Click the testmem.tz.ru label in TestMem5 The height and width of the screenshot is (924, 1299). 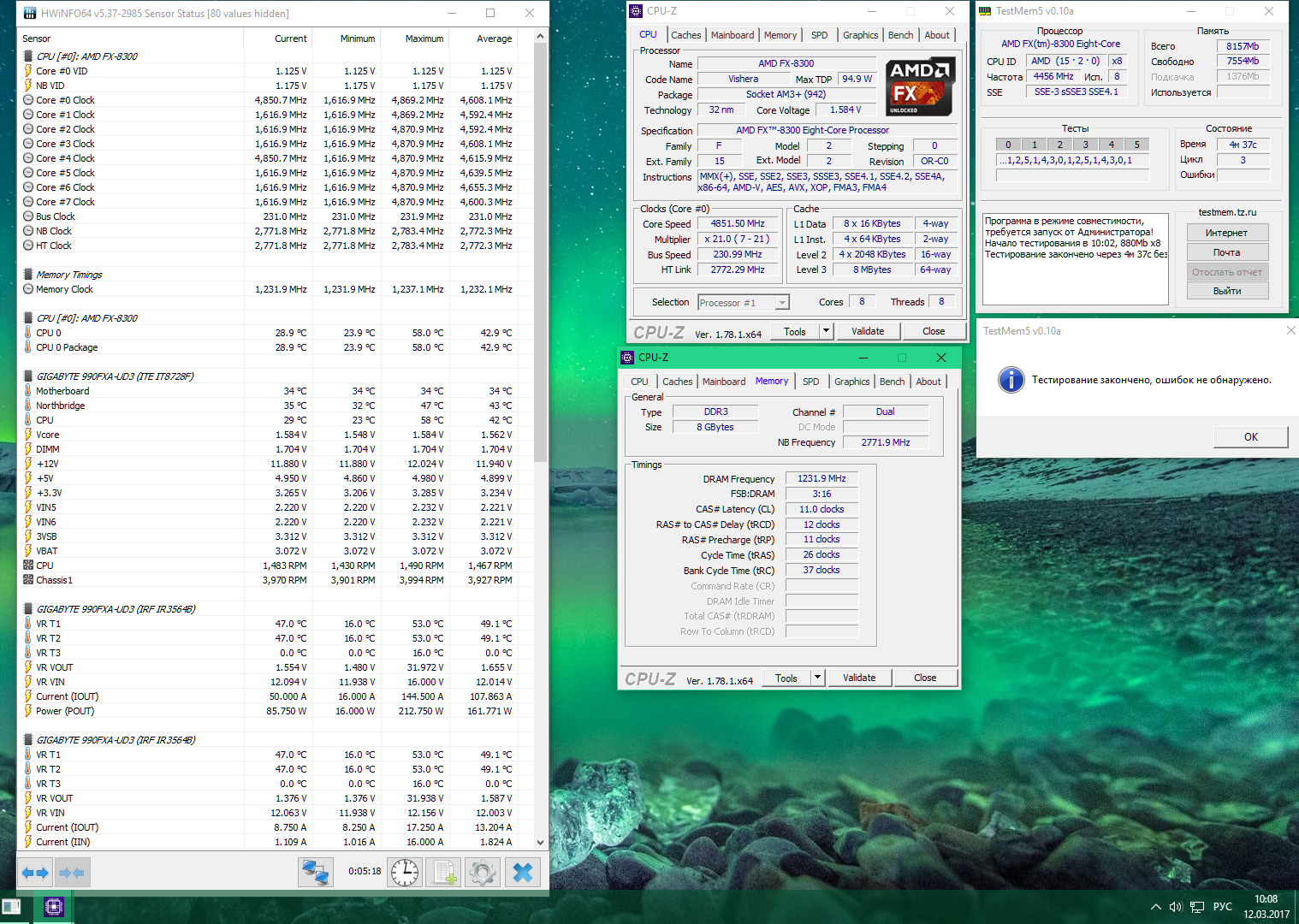[1227, 212]
